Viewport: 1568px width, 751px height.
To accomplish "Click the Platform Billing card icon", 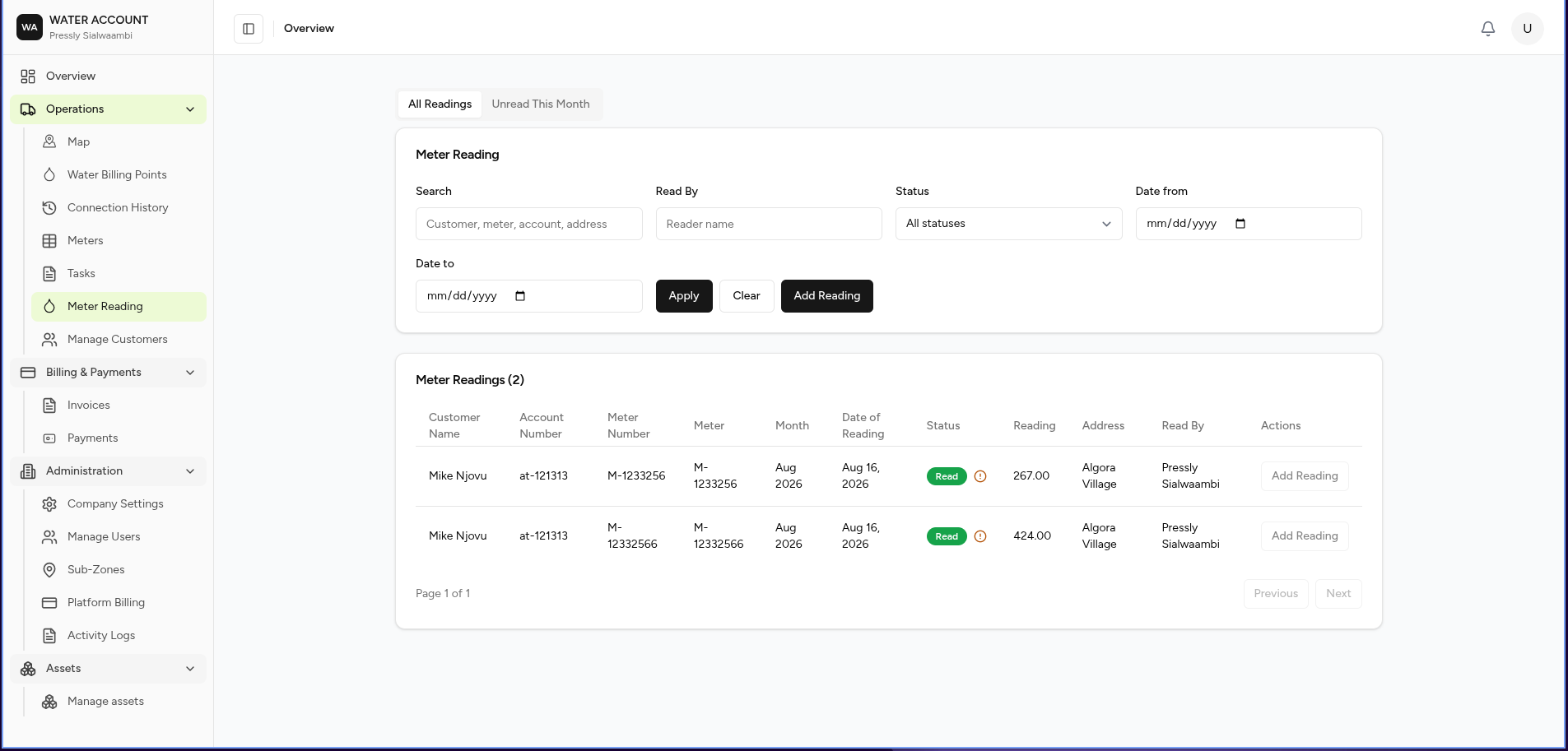I will pos(49,603).
